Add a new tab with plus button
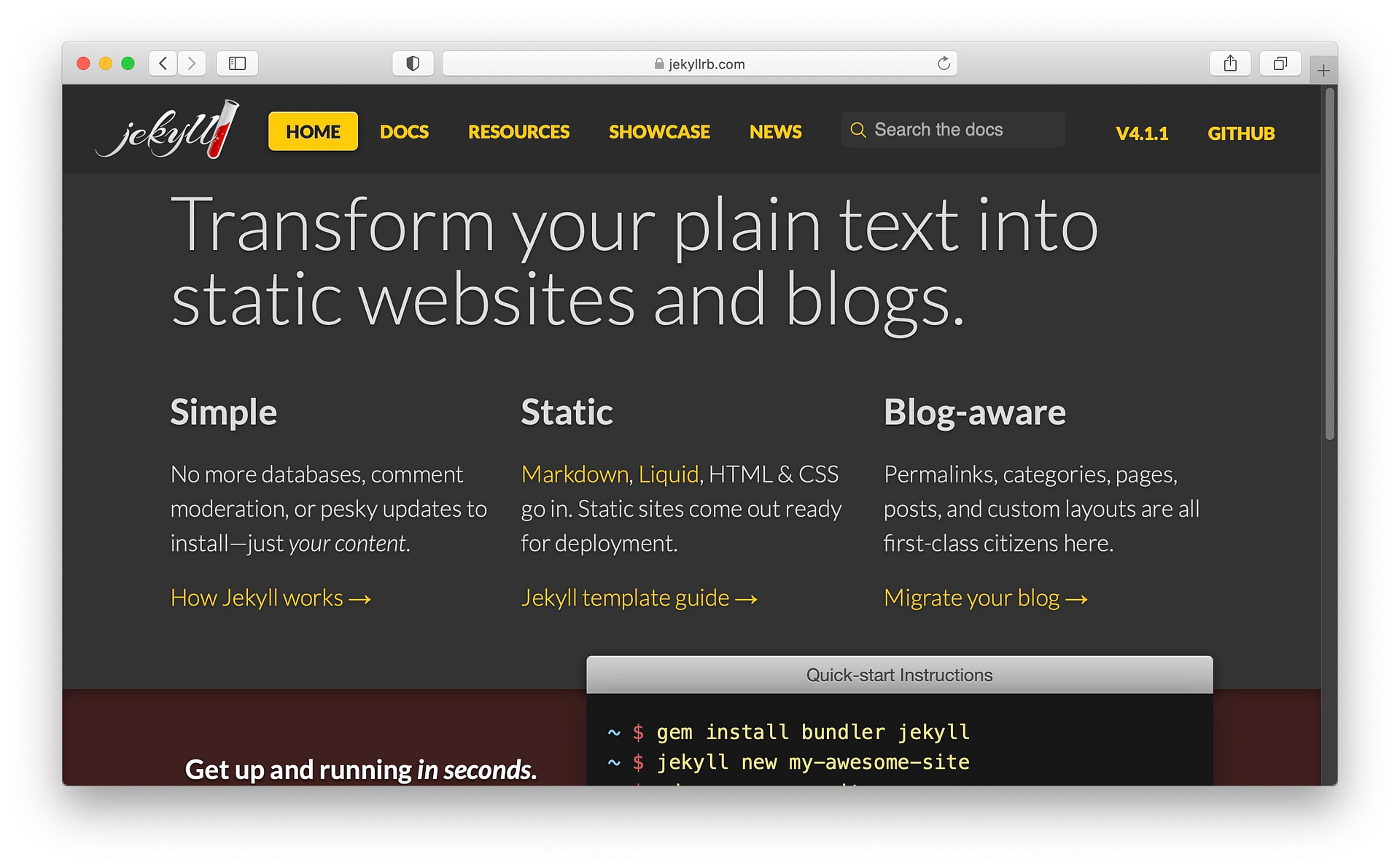 (1323, 71)
